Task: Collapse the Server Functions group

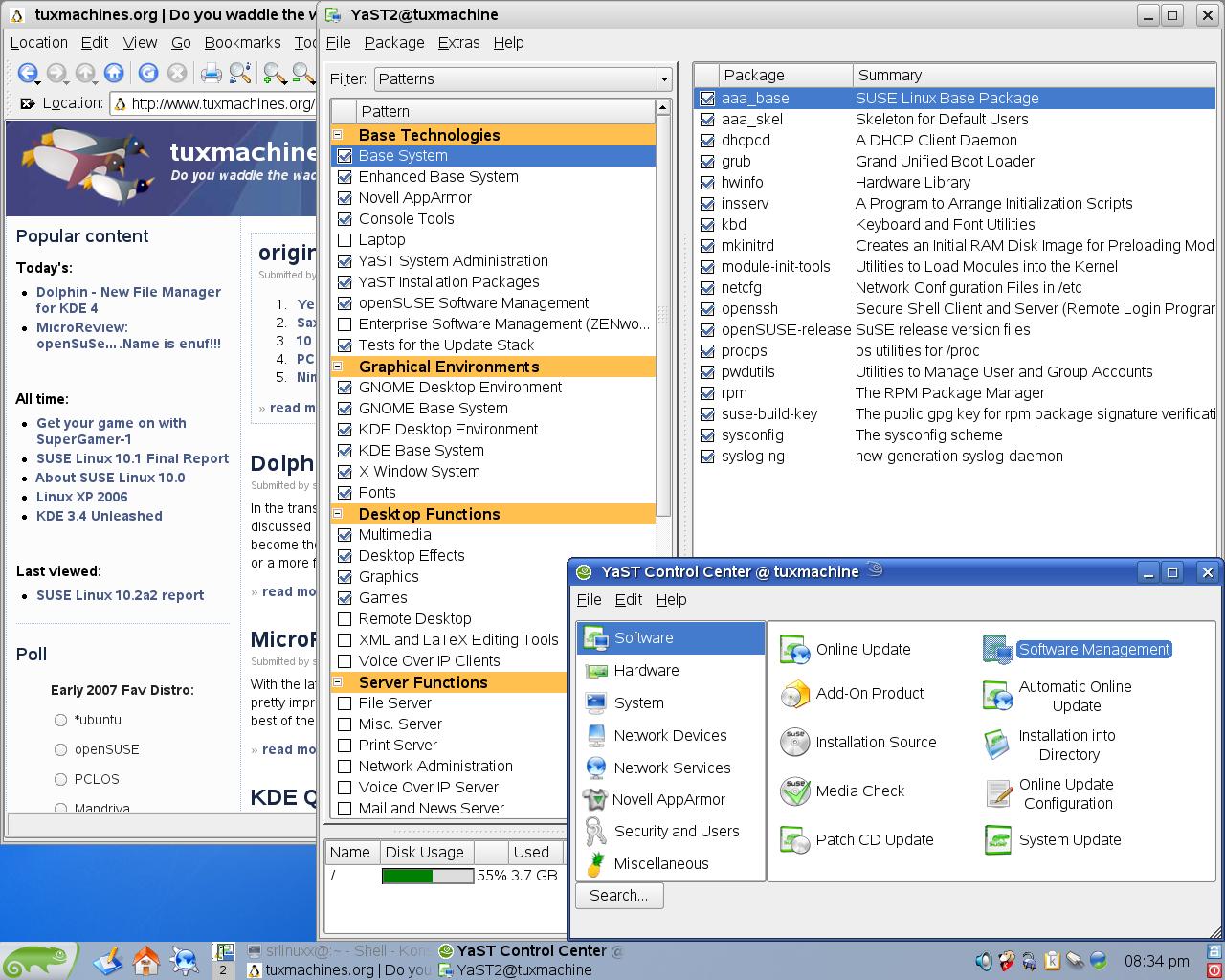Action: point(338,682)
